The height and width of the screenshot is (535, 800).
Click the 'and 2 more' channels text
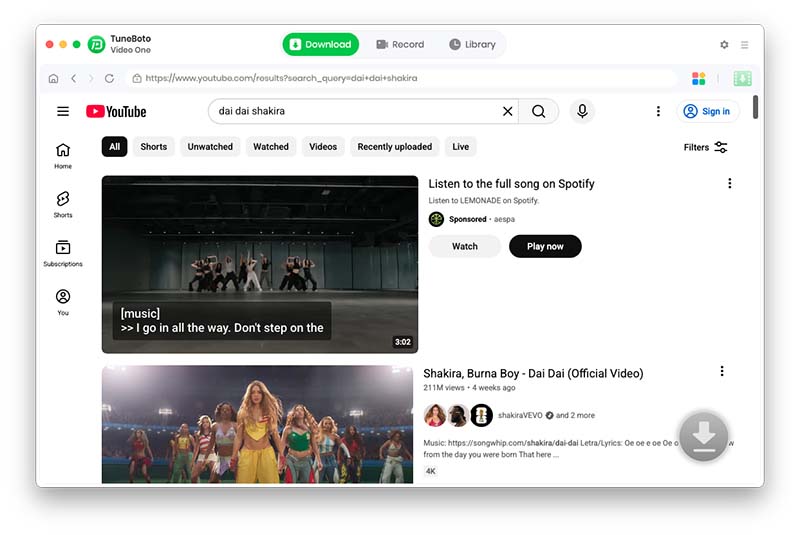pos(575,415)
